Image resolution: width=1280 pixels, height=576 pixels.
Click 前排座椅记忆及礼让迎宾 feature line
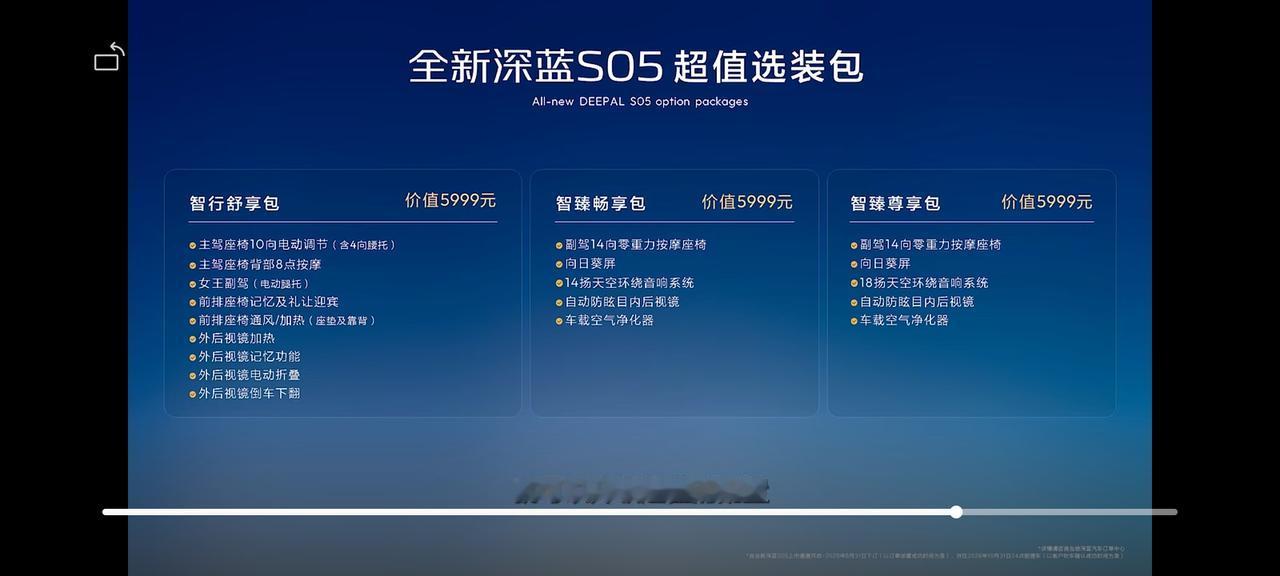264,301
